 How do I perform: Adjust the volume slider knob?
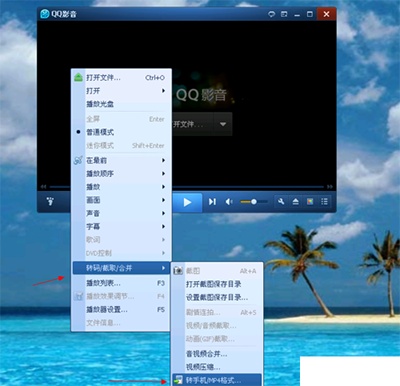pos(254,202)
